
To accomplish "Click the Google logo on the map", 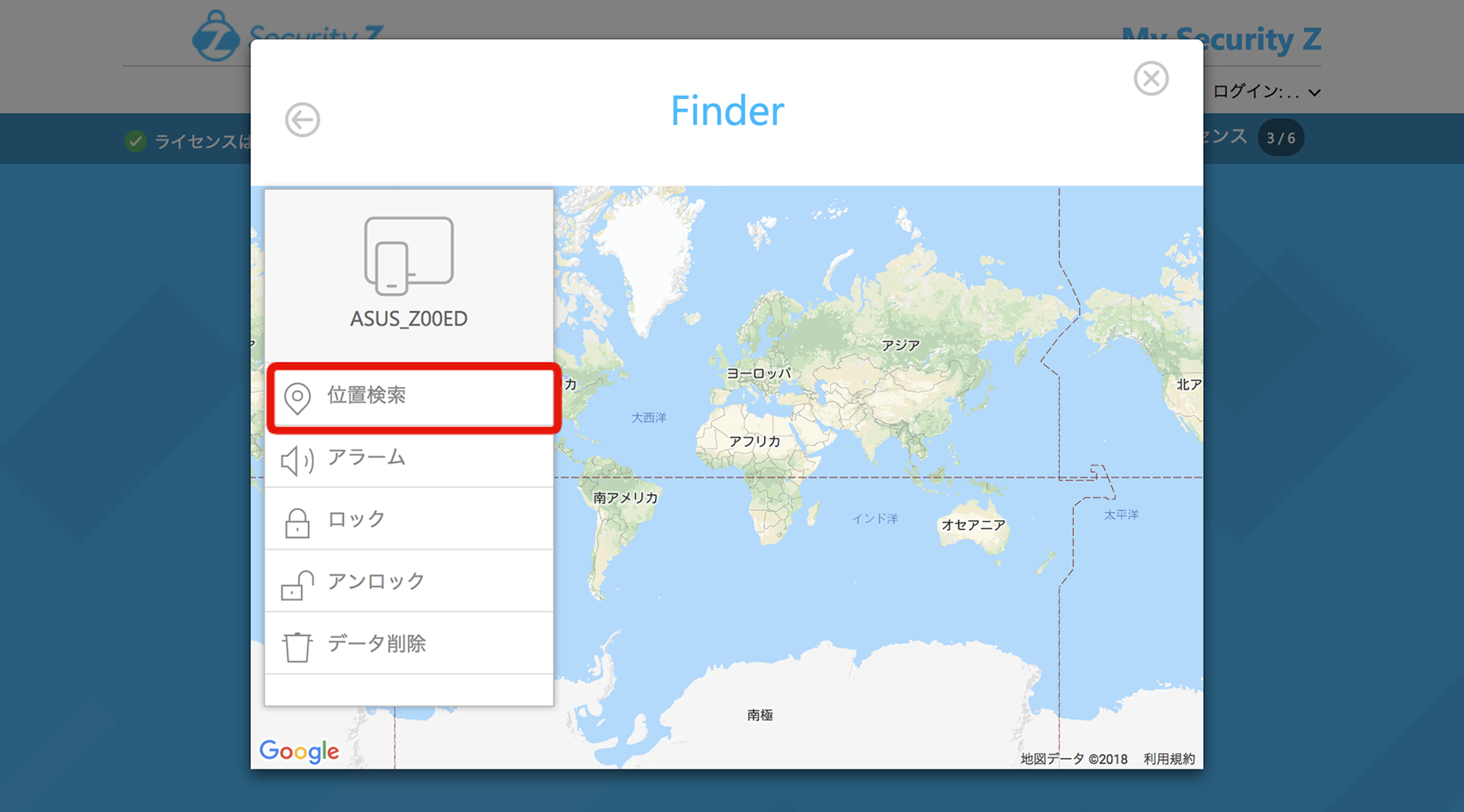I will [x=299, y=751].
